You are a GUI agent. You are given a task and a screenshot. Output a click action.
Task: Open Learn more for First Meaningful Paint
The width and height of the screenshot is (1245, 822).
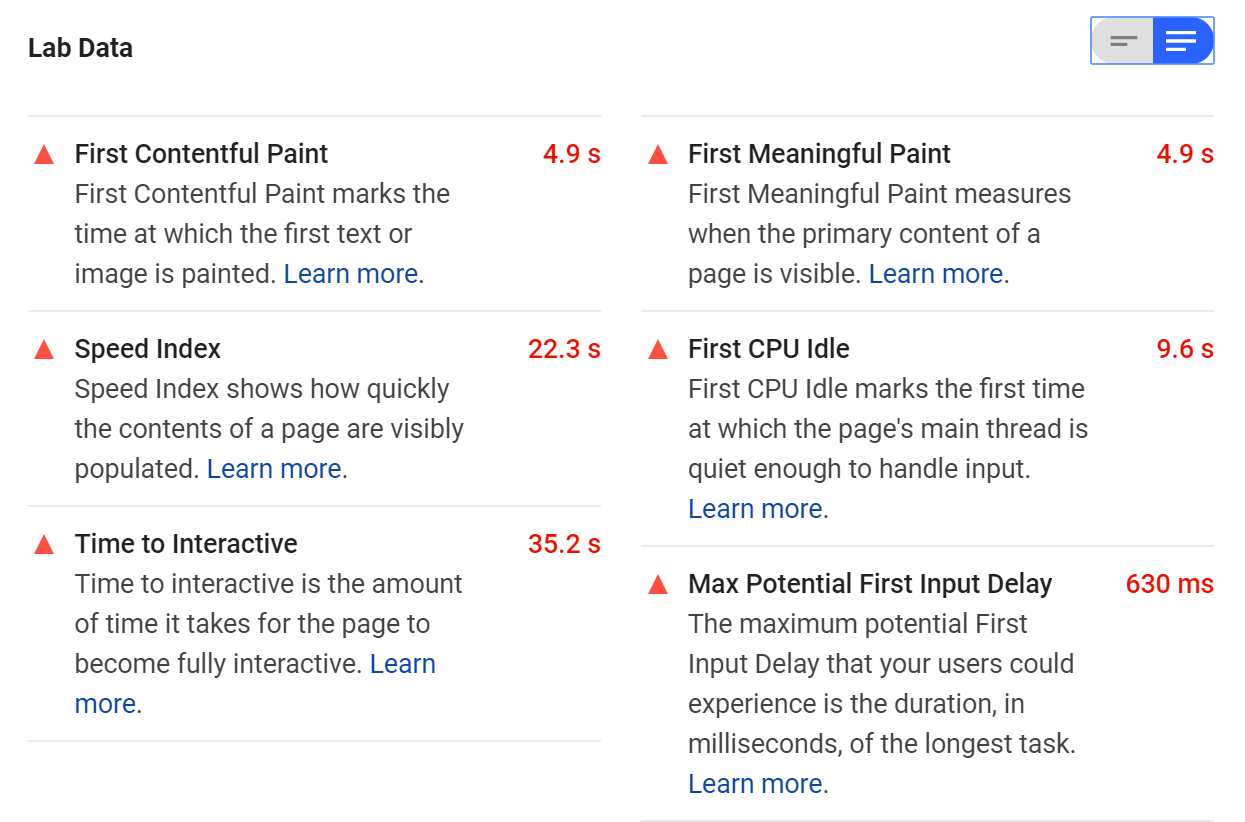(x=936, y=273)
